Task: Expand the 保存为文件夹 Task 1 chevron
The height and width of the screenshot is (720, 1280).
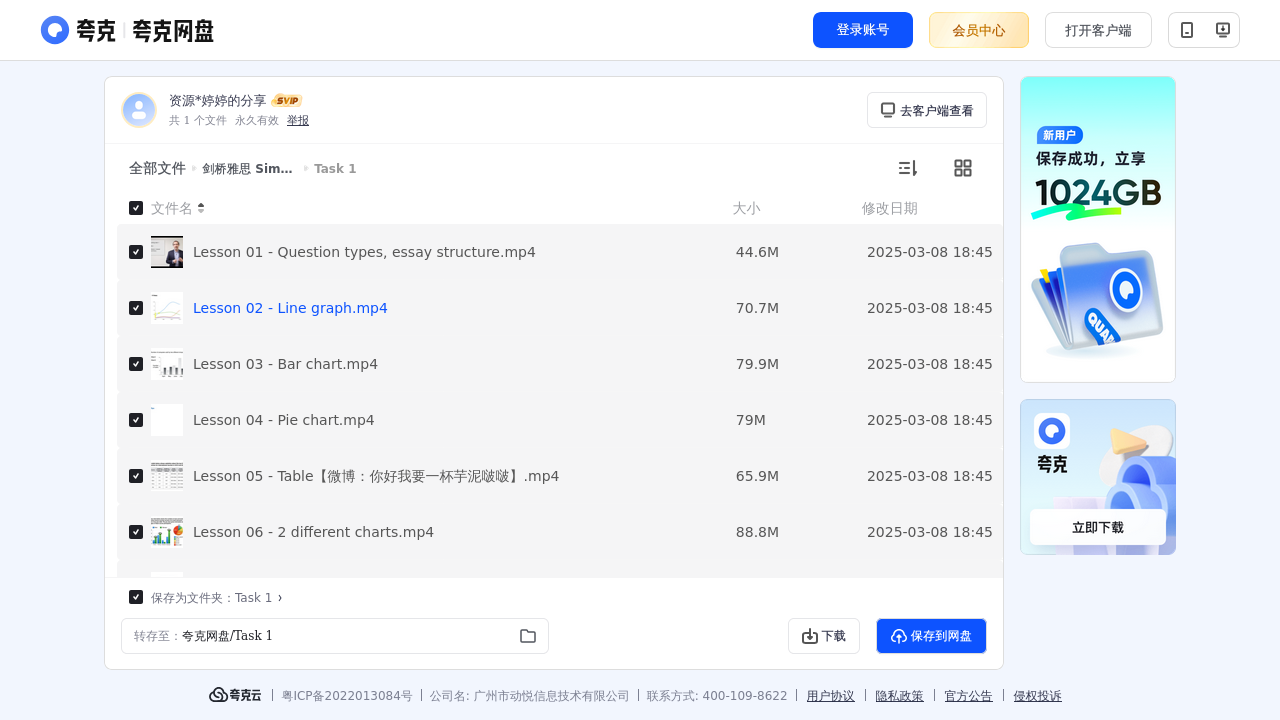Action: (x=280, y=598)
